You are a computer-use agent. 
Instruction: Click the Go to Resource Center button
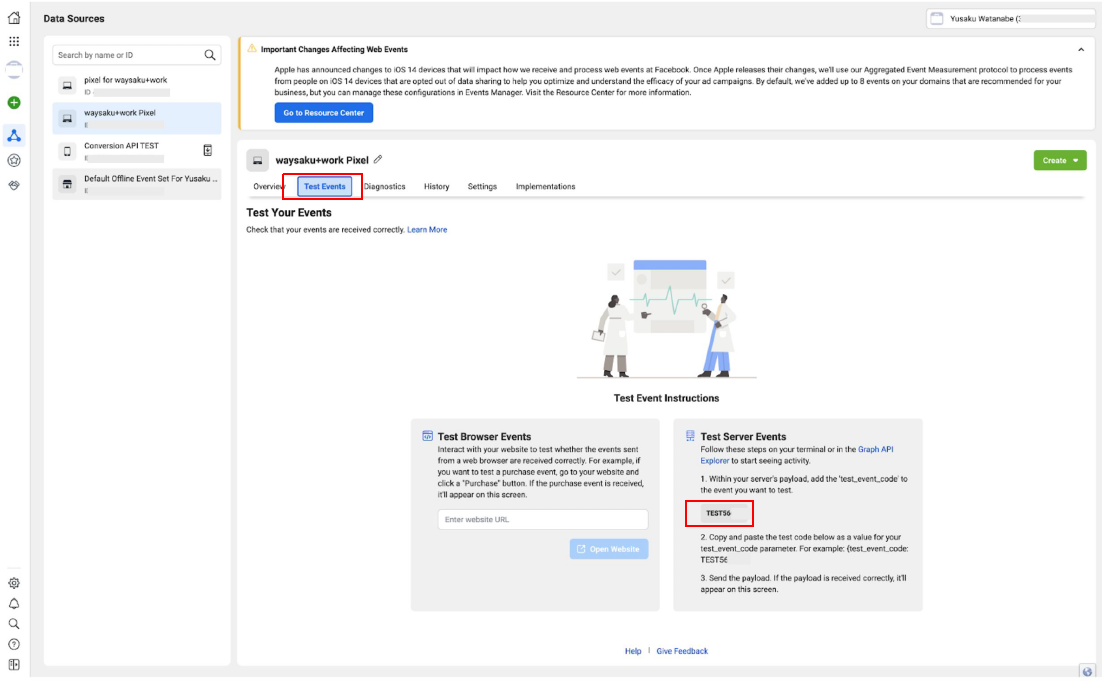click(324, 113)
